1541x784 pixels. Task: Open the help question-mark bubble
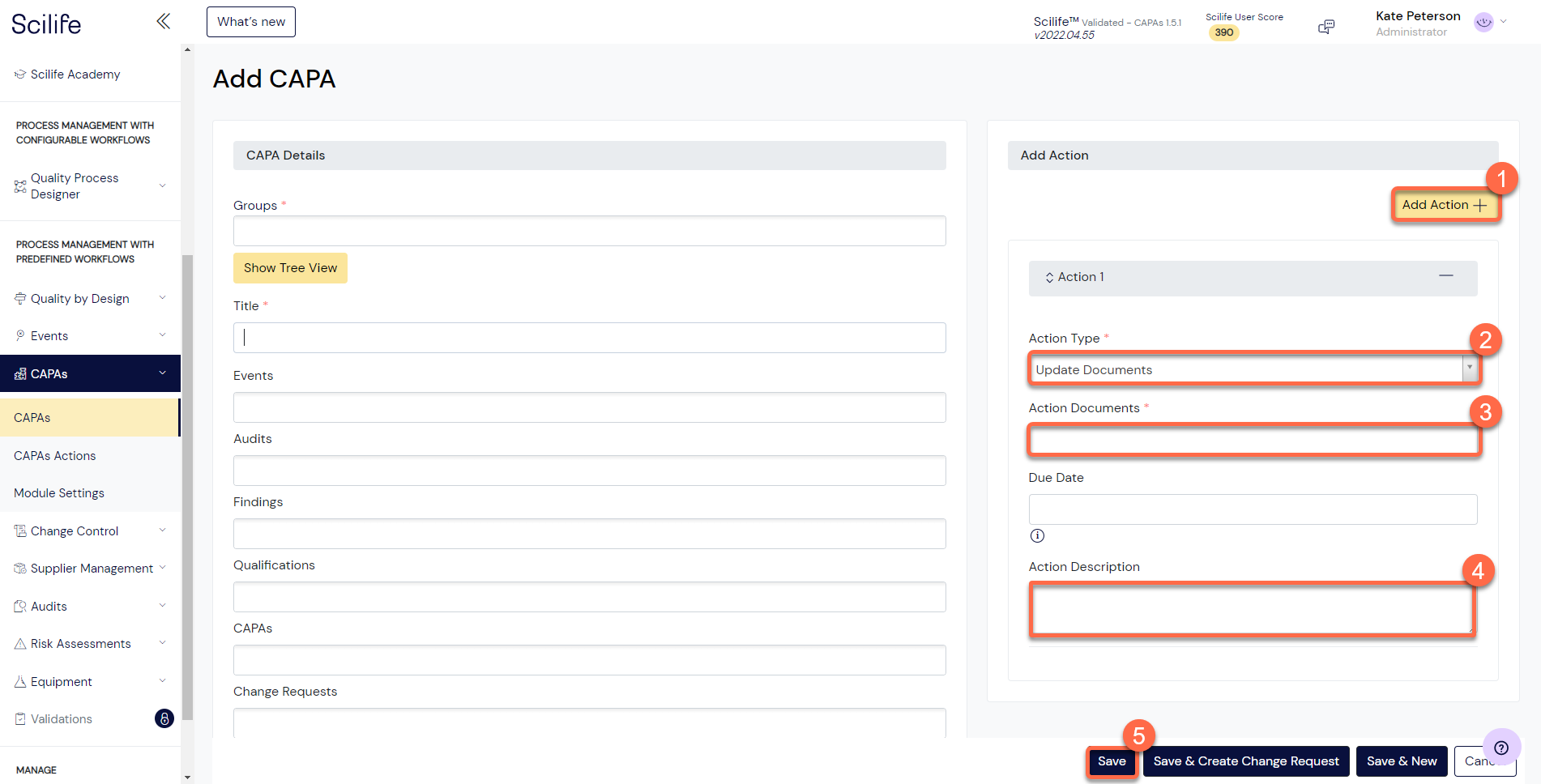(1500, 747)
